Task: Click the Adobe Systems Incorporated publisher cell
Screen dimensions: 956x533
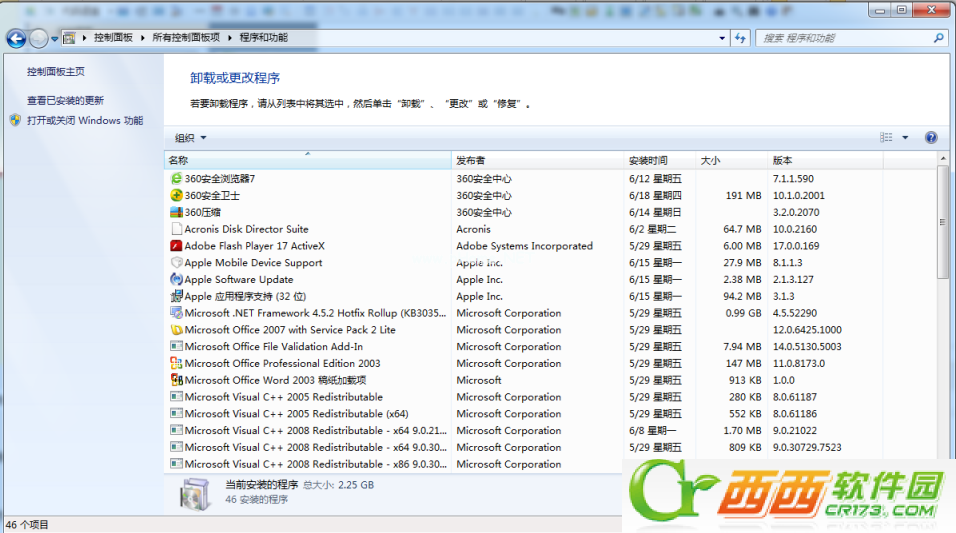Action: click(524, 246)
